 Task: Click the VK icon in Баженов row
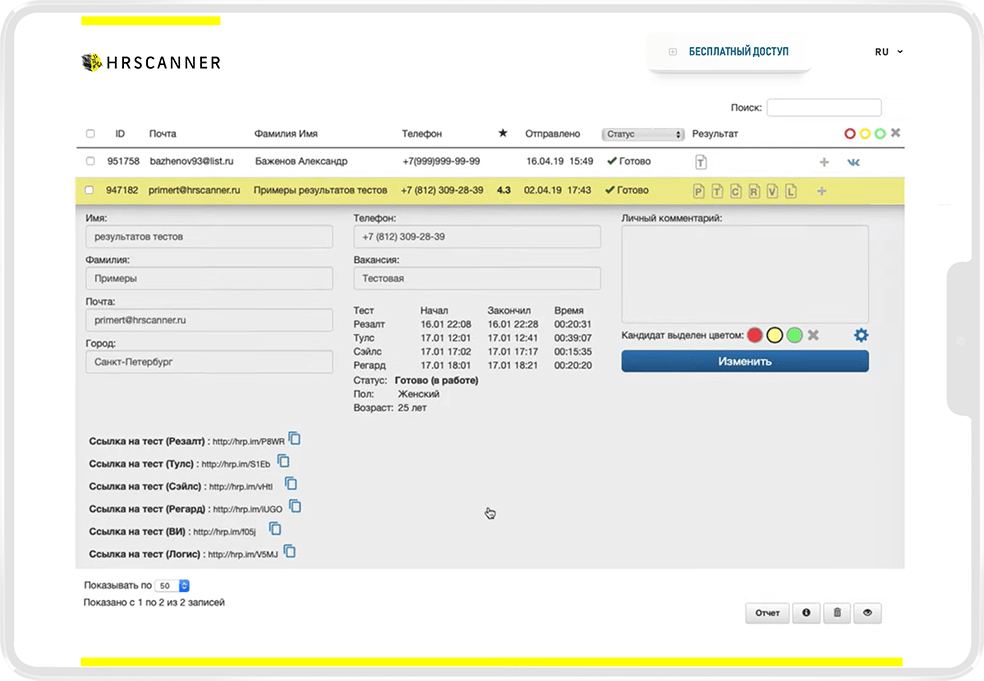point(854,162)
